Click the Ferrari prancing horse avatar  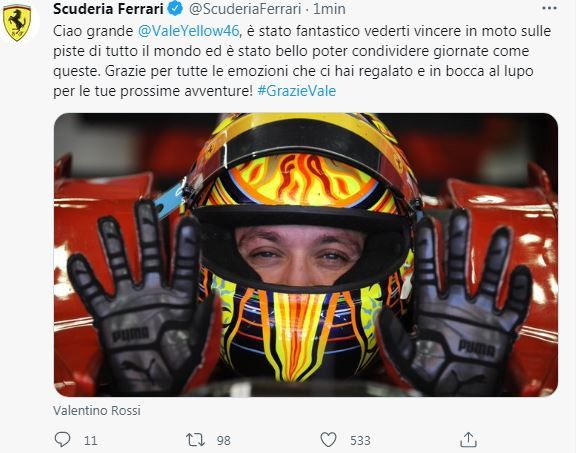[x=17, y=23]
